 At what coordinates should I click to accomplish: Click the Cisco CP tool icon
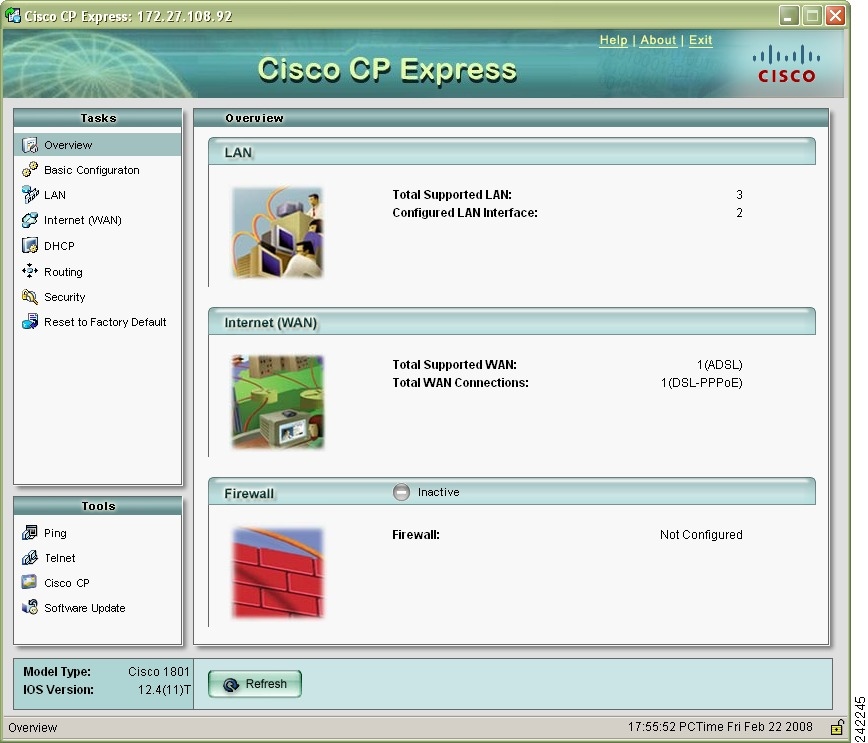[29, 582]
